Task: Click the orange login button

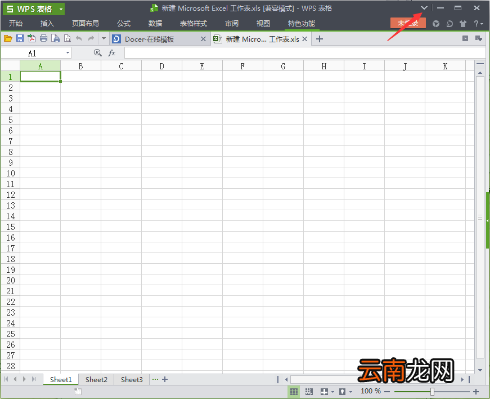Action: (408, 23)
